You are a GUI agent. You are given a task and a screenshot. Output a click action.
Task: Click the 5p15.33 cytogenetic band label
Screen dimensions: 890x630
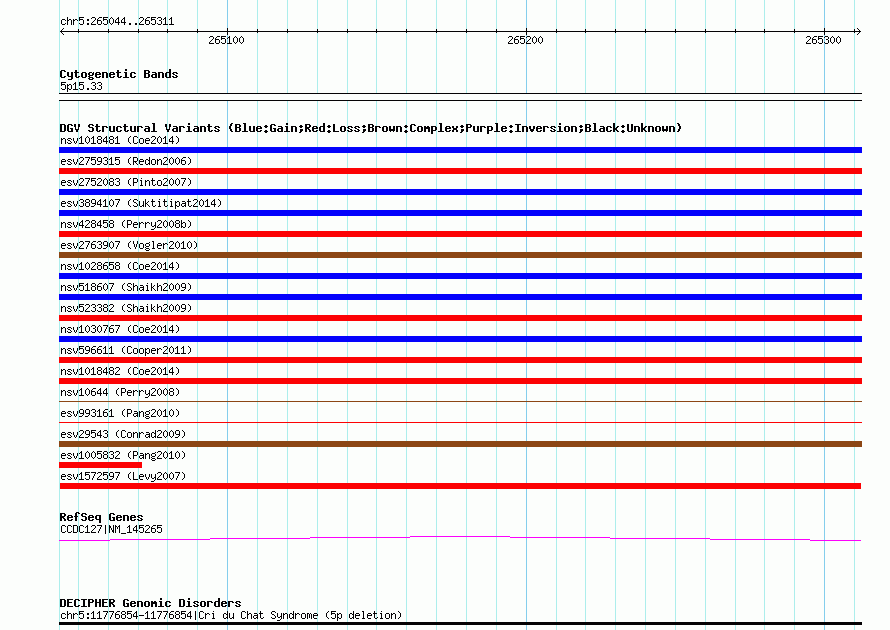point(81,86)
